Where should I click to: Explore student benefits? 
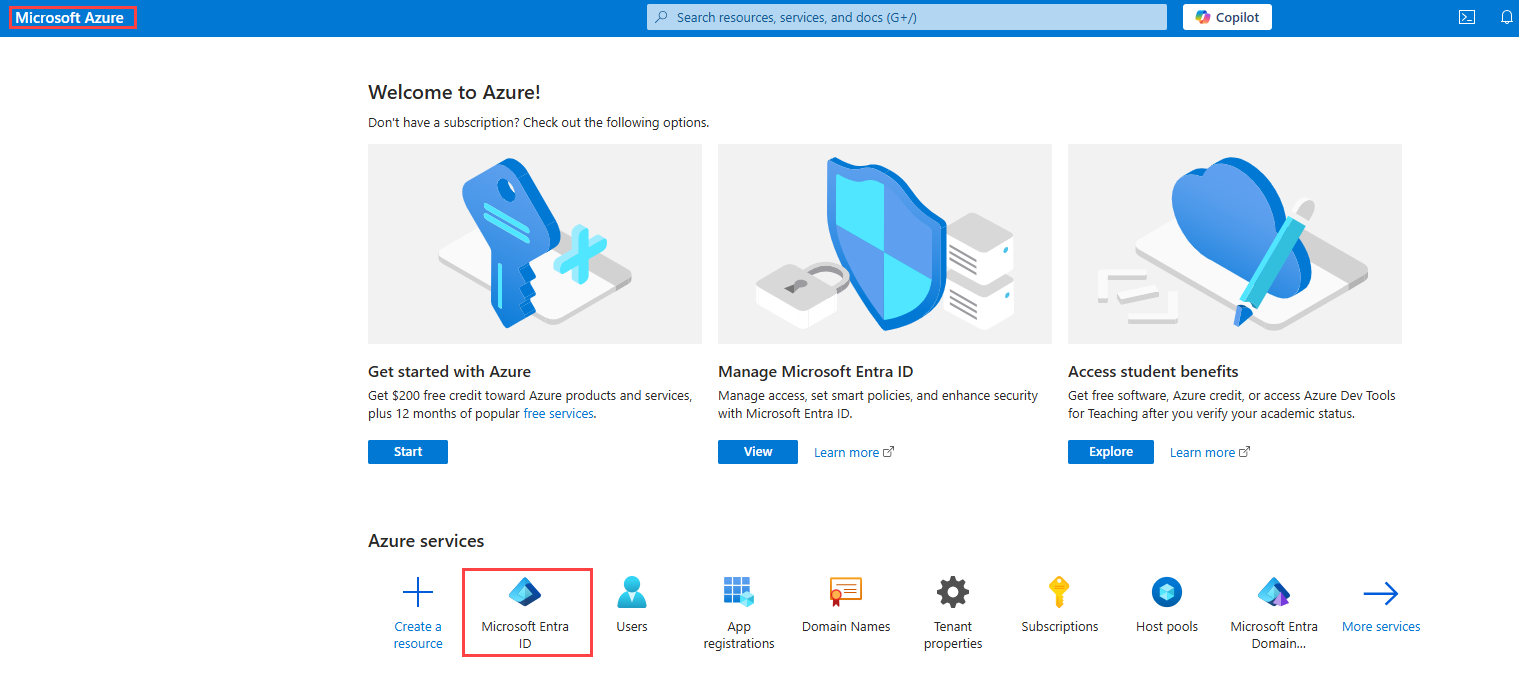coord(1110,451)
